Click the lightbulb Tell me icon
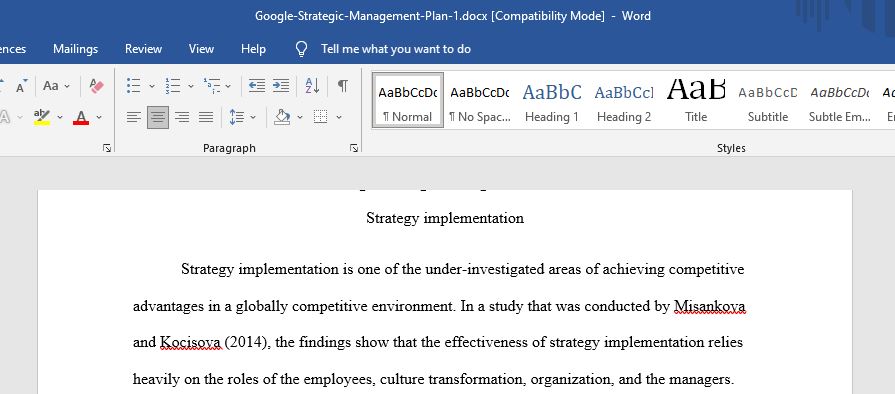Viewport: 895px width, 394px height. click(x=301, y=49)
